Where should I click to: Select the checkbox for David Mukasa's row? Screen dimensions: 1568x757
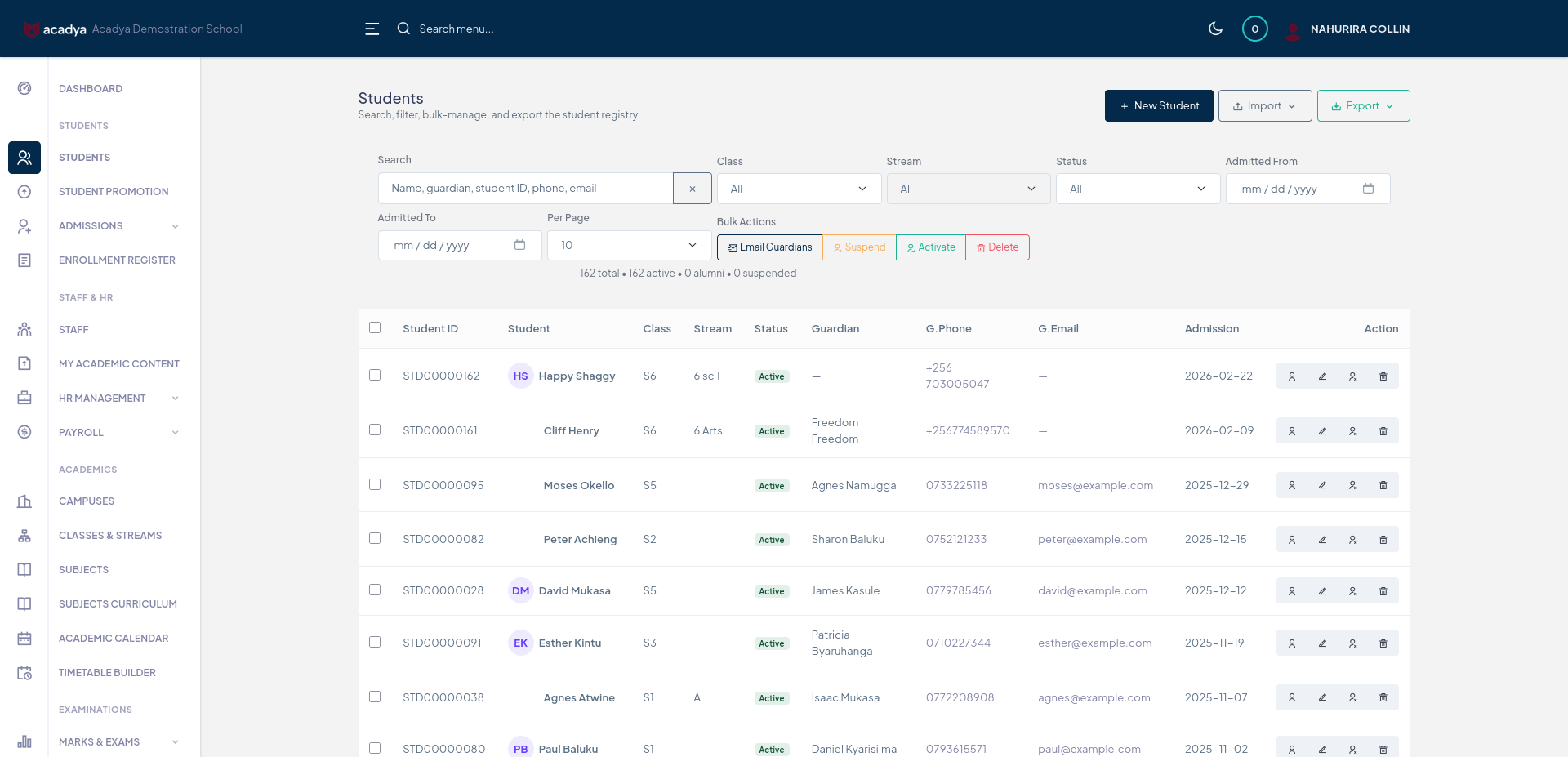(x=375, y=590)
